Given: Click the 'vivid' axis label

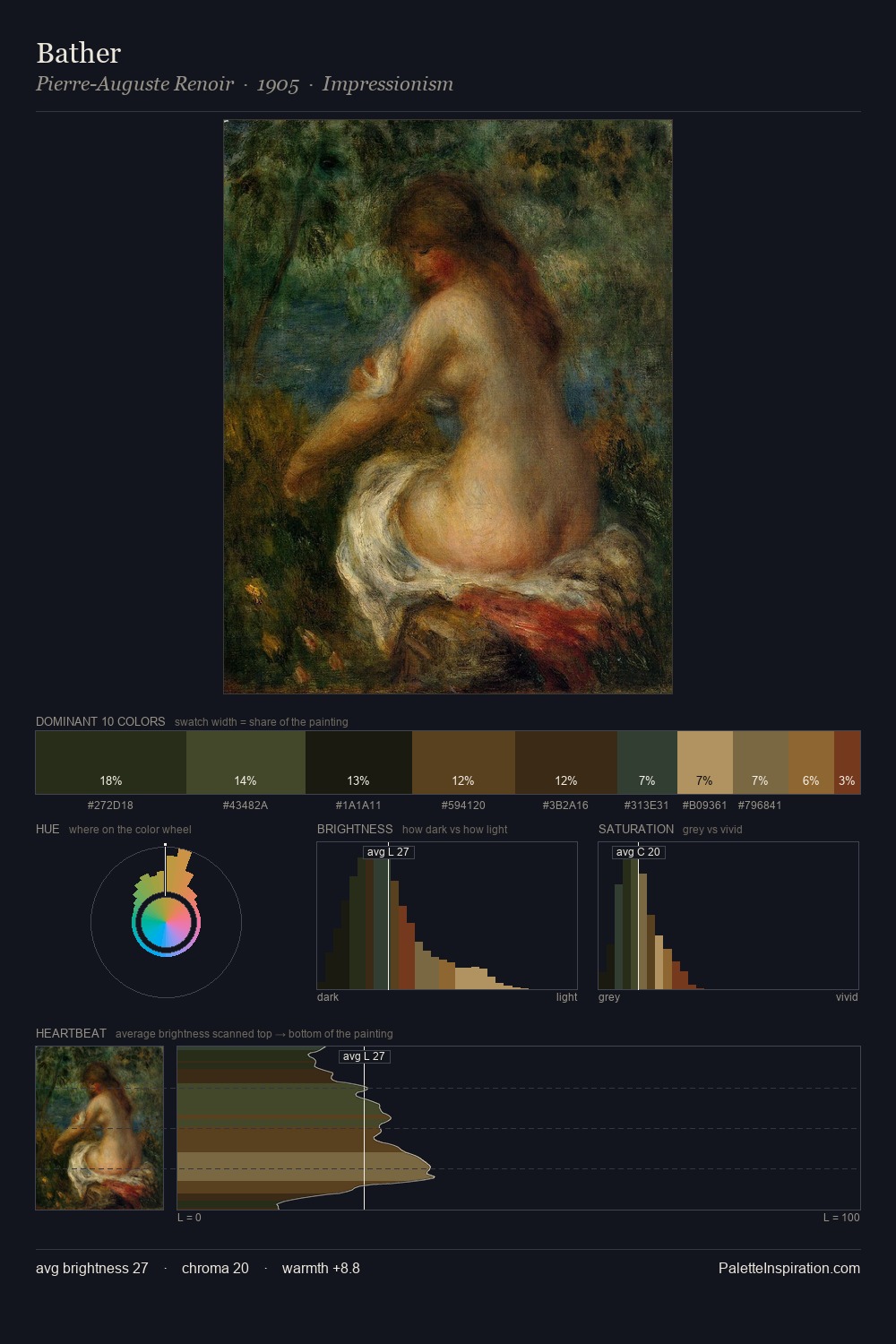Looking at the screenshot, I should [x=847, y=997].
